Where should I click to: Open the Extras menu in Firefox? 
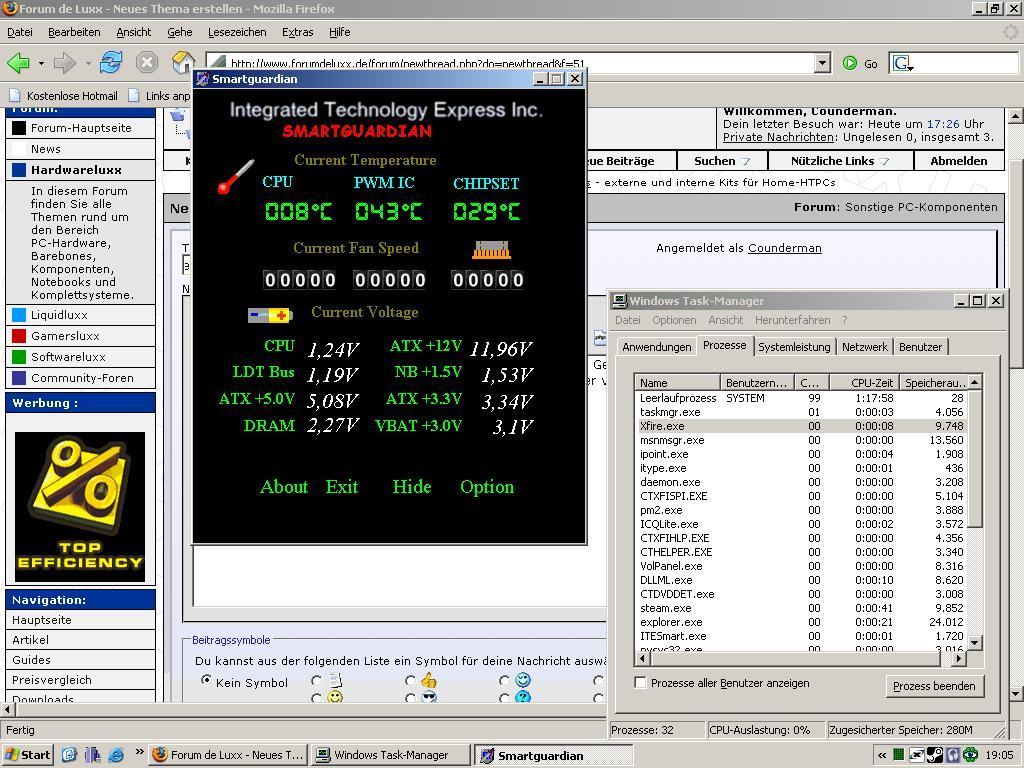click(298, 32)
